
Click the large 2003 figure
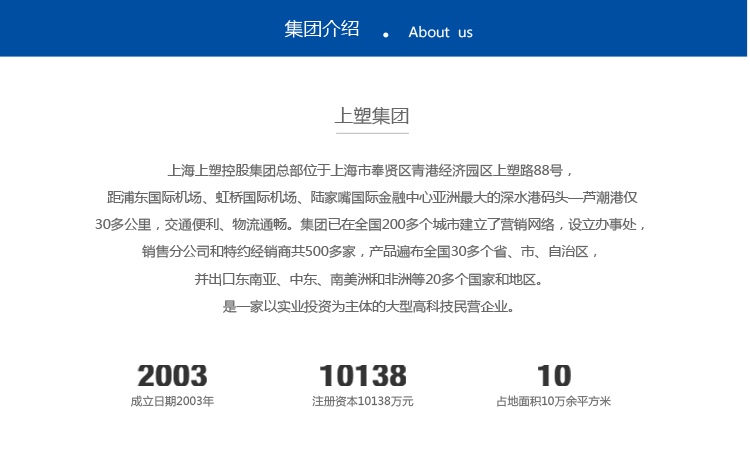[x=172, y=375]
